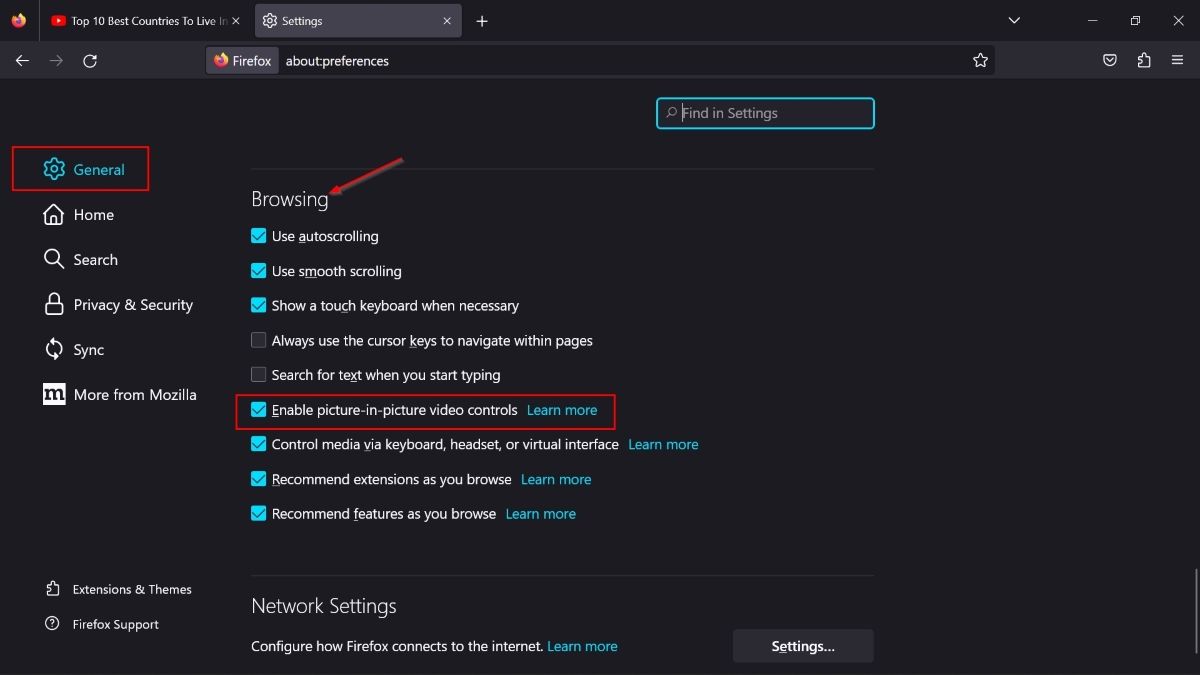Open More from Mozilla section
Viewport: 1200px width, 675px height.
click(x=135, y=394)
